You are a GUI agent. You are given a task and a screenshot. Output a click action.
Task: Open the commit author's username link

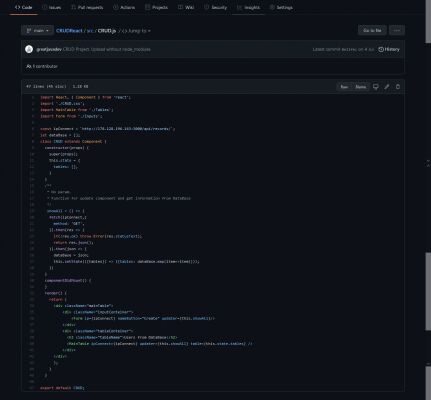point(49,49)
